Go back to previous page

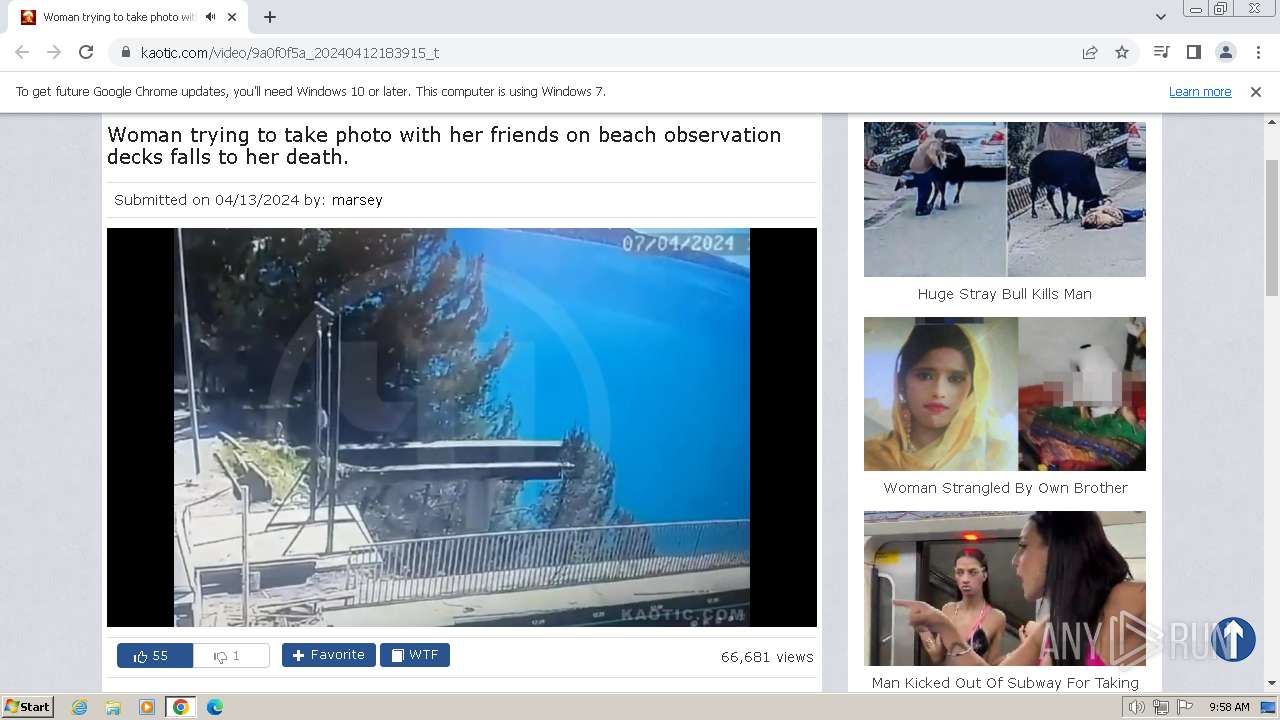[22, 52]
